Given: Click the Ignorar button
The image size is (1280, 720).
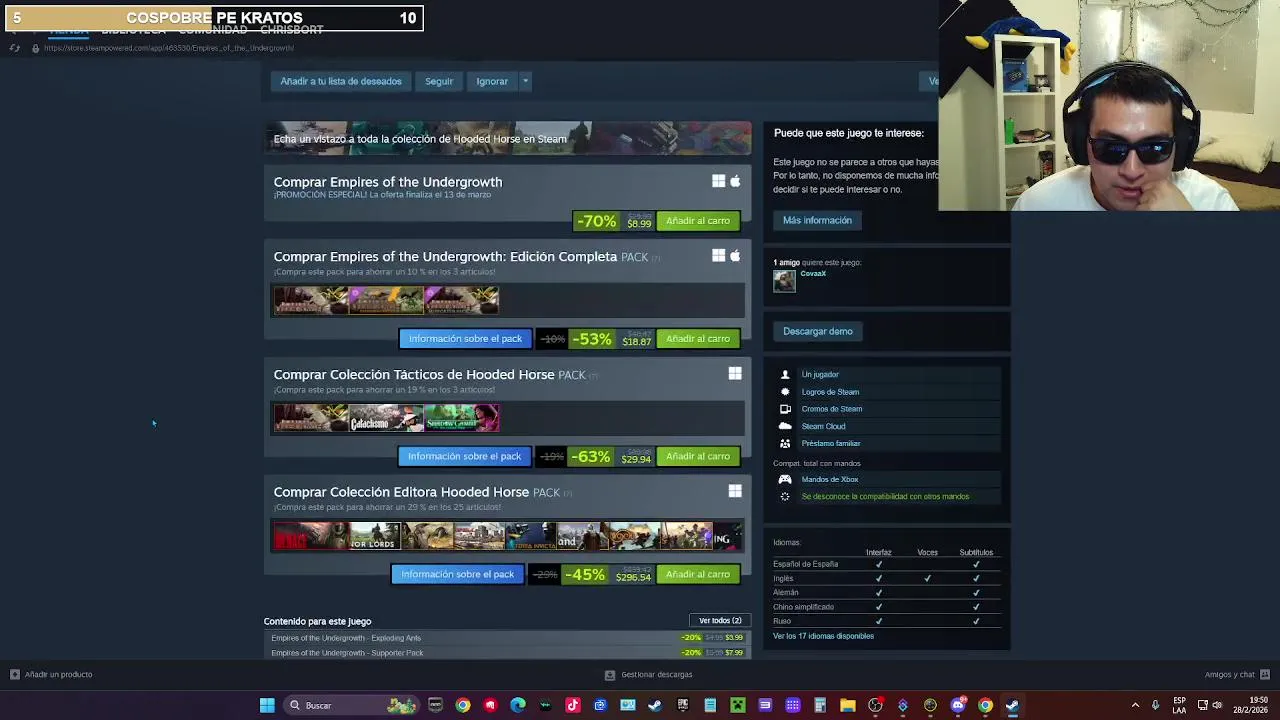Looking at the screenshot, I should click(x=492, y=81).
